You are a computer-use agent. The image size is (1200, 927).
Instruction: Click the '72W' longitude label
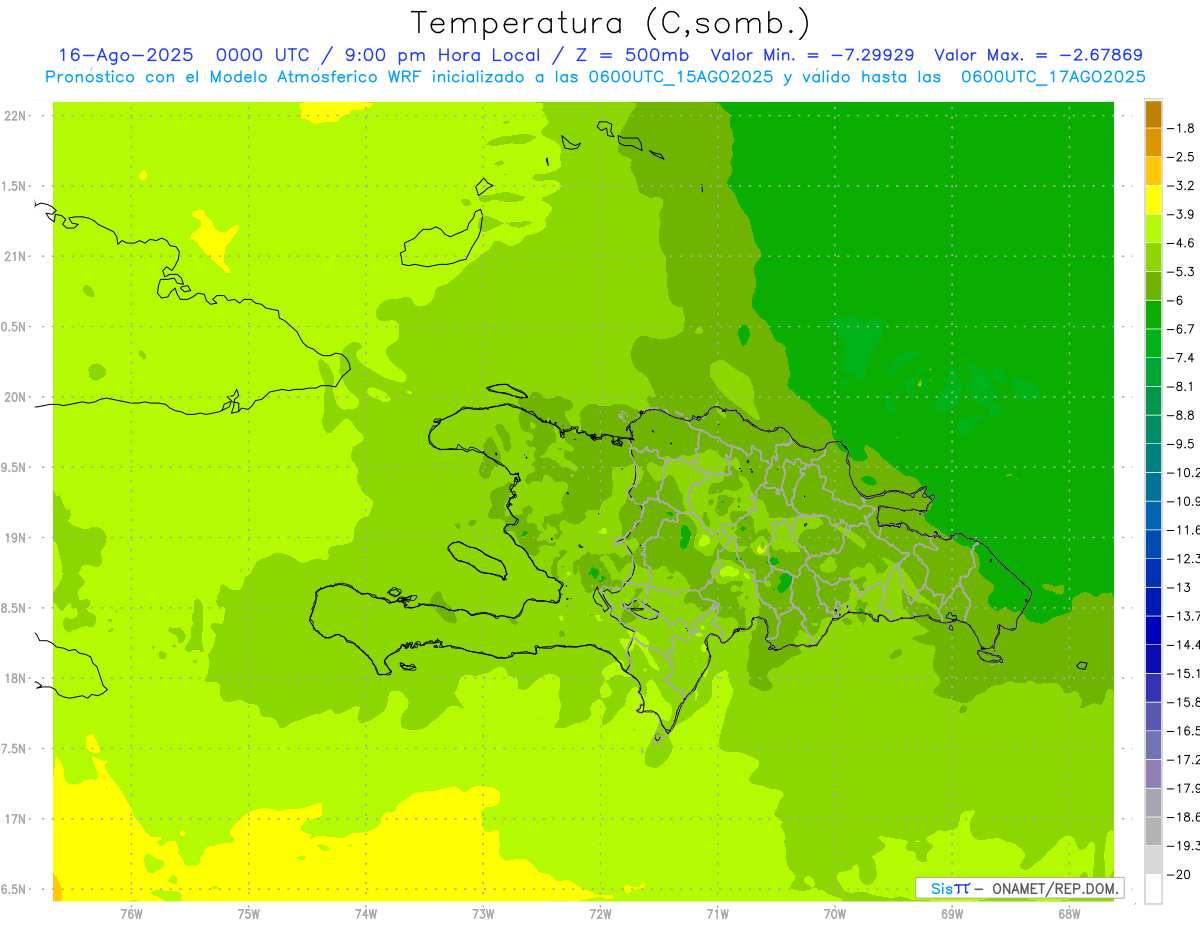click(x=600, y=914)
